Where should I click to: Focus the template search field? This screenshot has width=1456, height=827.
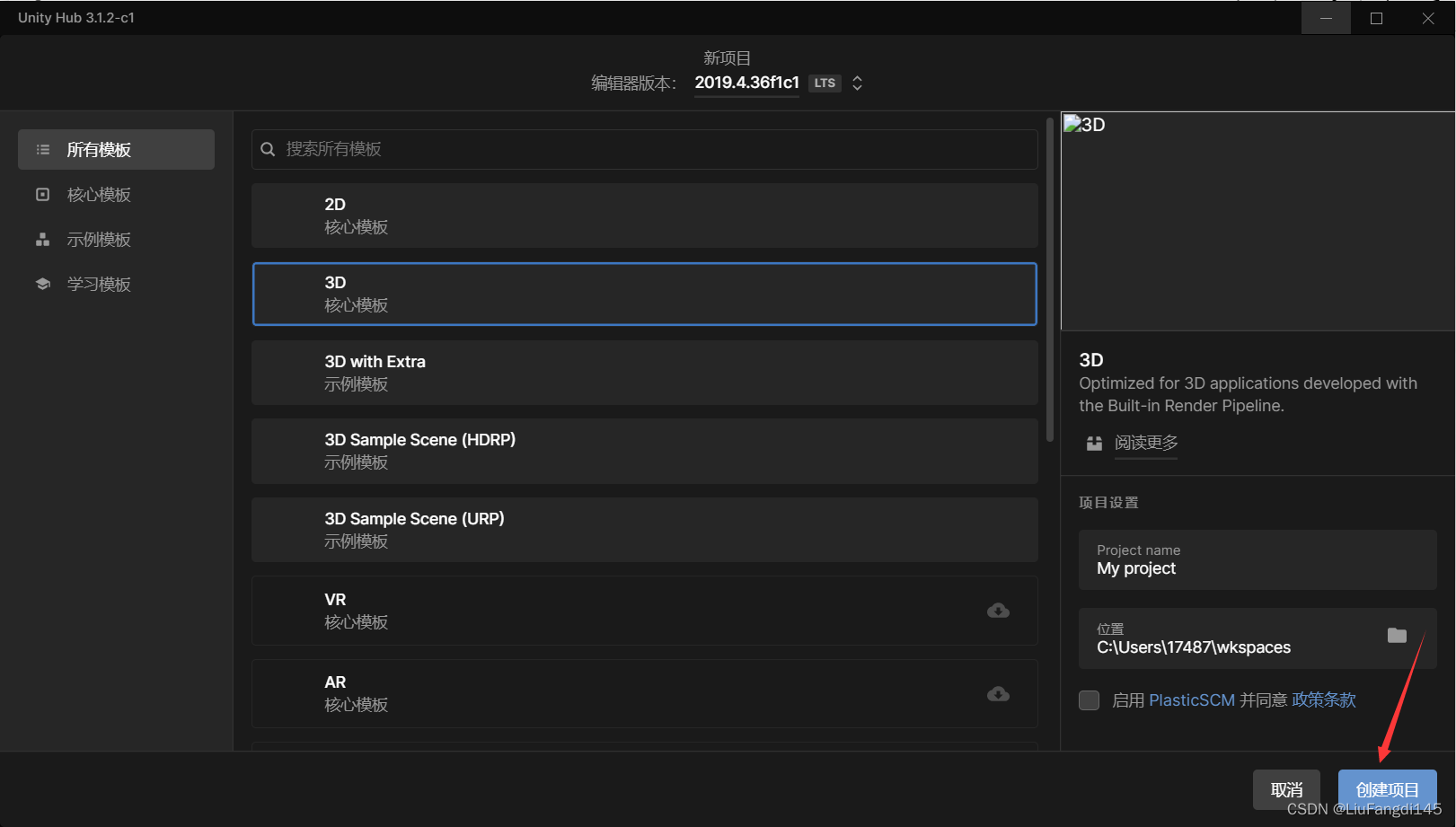pyautogui.click(x=645, y=149)
